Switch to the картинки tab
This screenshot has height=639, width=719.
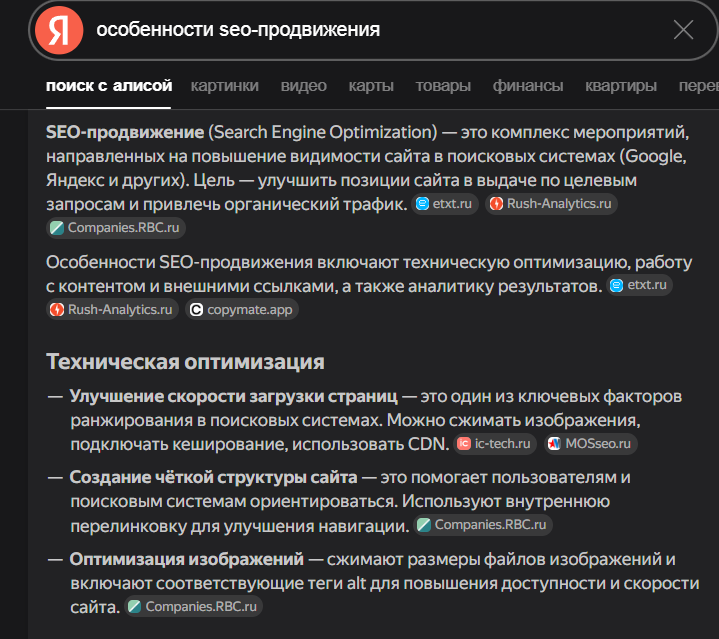tap(224, 86)
